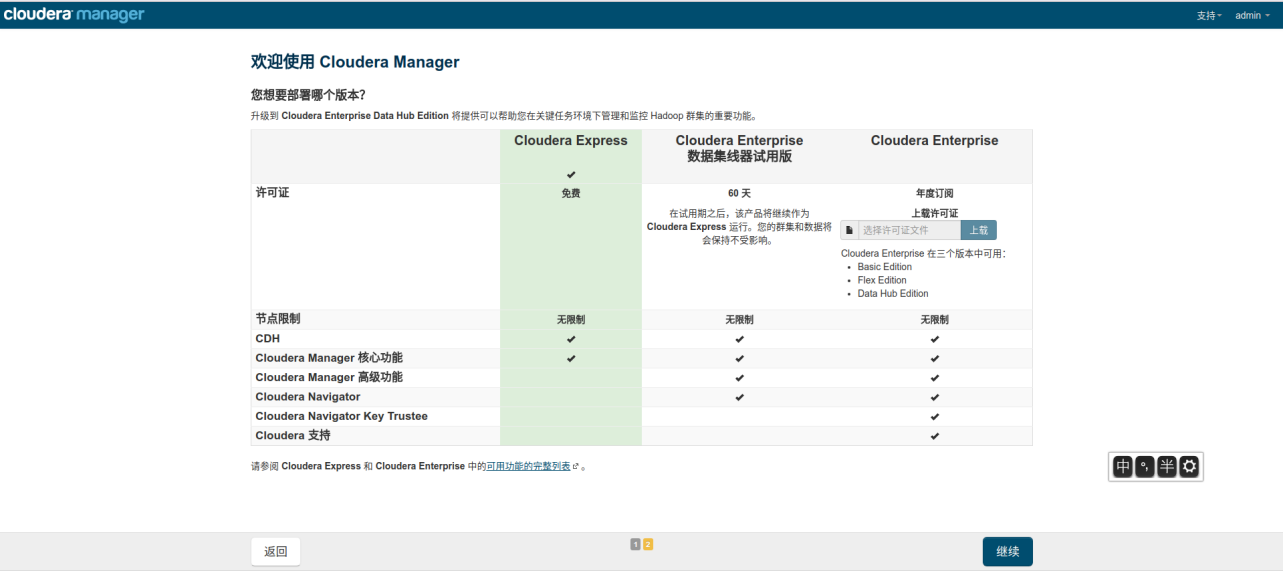Select the Cloudera Enterprise annual edition
The height and width of the screenshot is (571, 1283).
pos(934,141)
